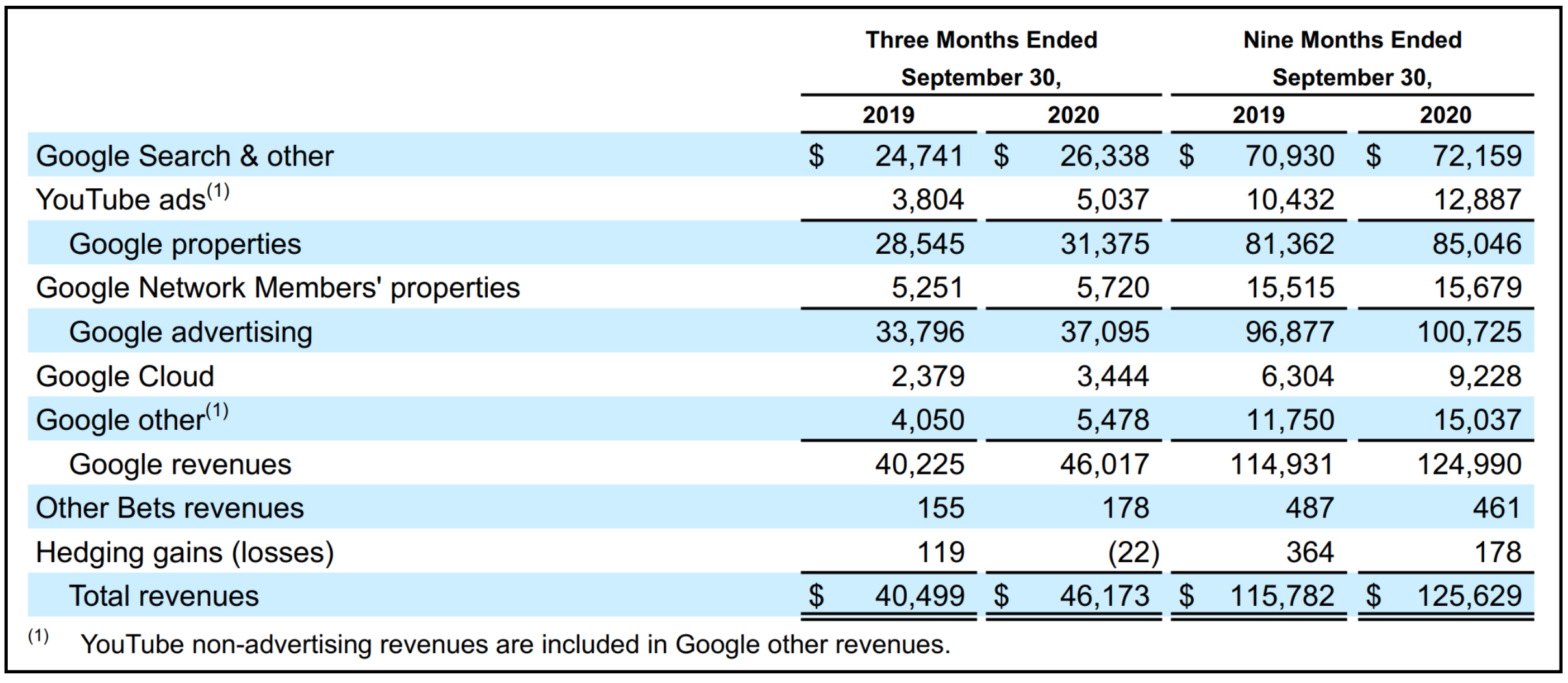Select Other Bets value 155
The width and height of the screenshot is (1568, 683).
click(941, 508)
